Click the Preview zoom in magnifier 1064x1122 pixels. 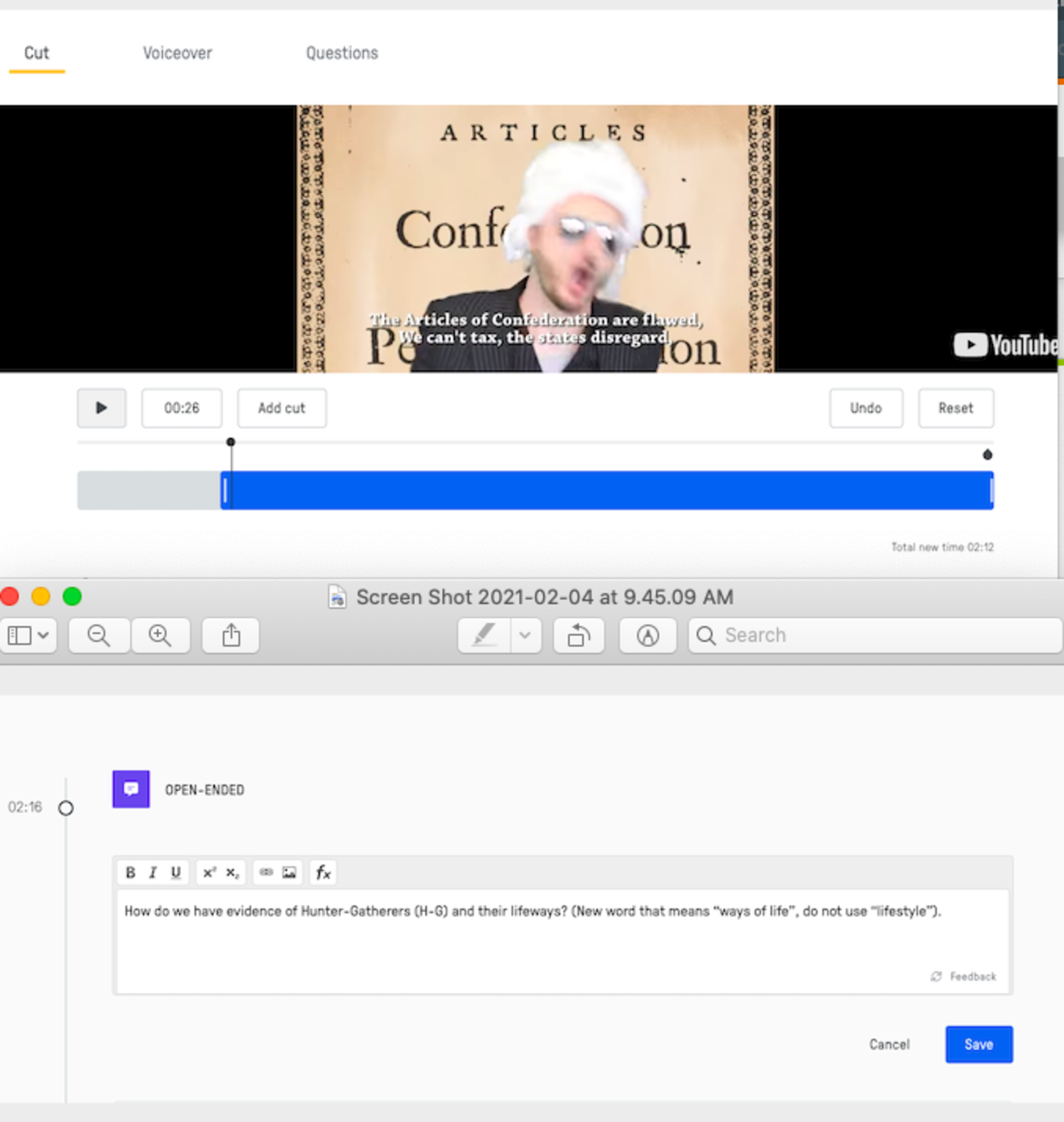pyautogui.click(x=160, y=636)
